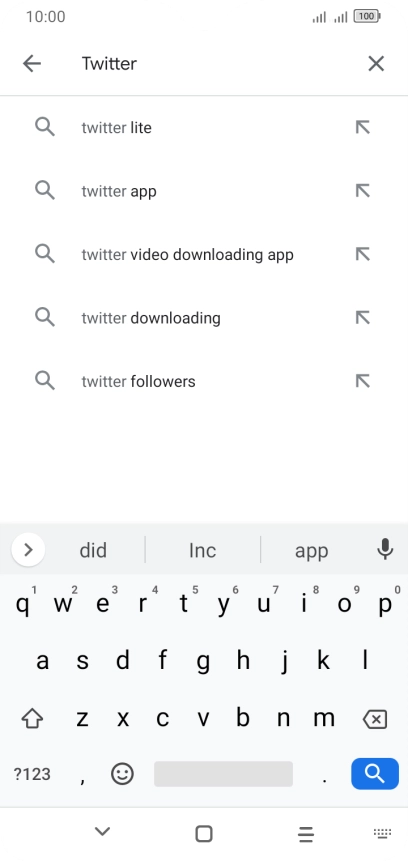Switch to ?123 symbols keyboard
This screenshot has height=861, width=408.
32,774
